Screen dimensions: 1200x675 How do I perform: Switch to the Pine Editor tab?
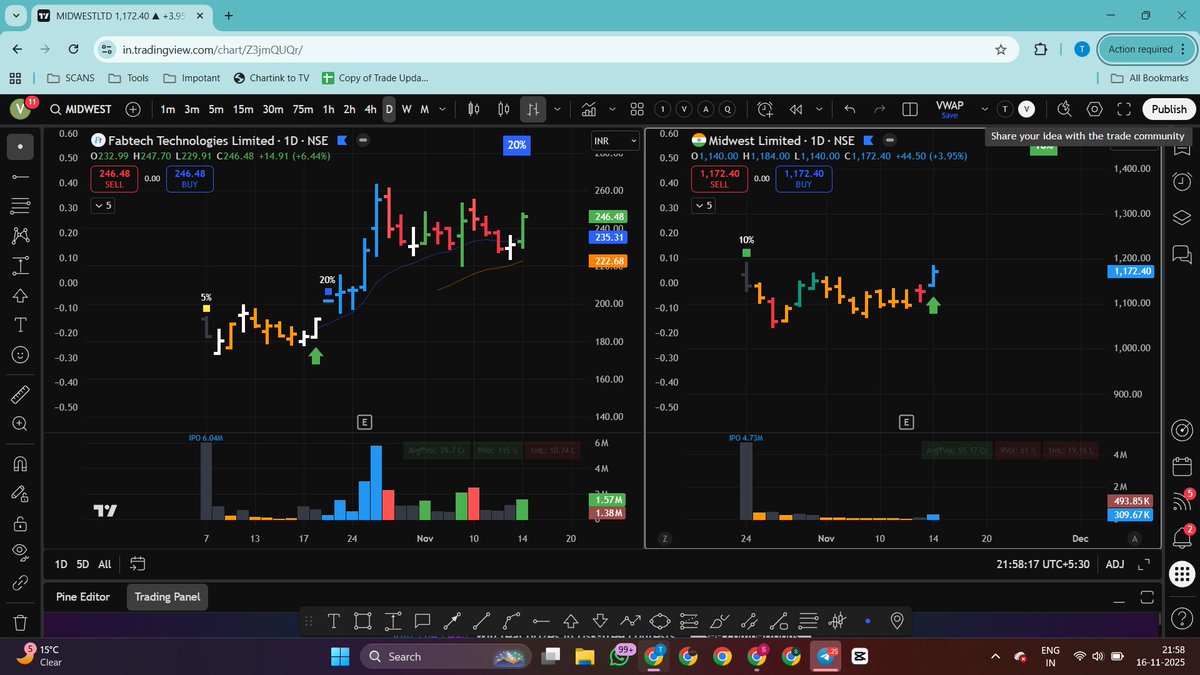(x=82, y=597)
